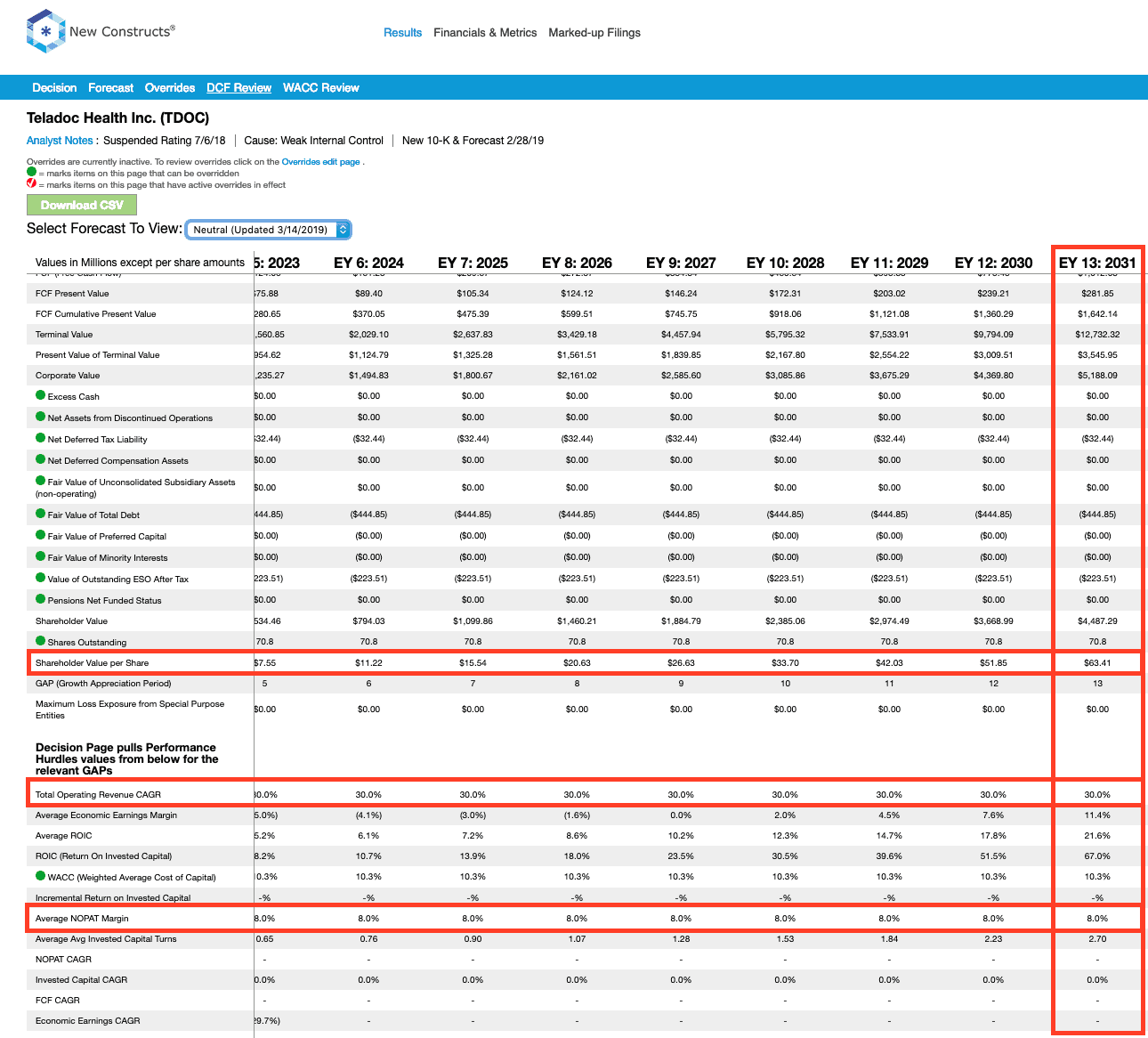Click FCF Present Value cell $281.85
Screen dimensions: 1148x1038
1097,293
